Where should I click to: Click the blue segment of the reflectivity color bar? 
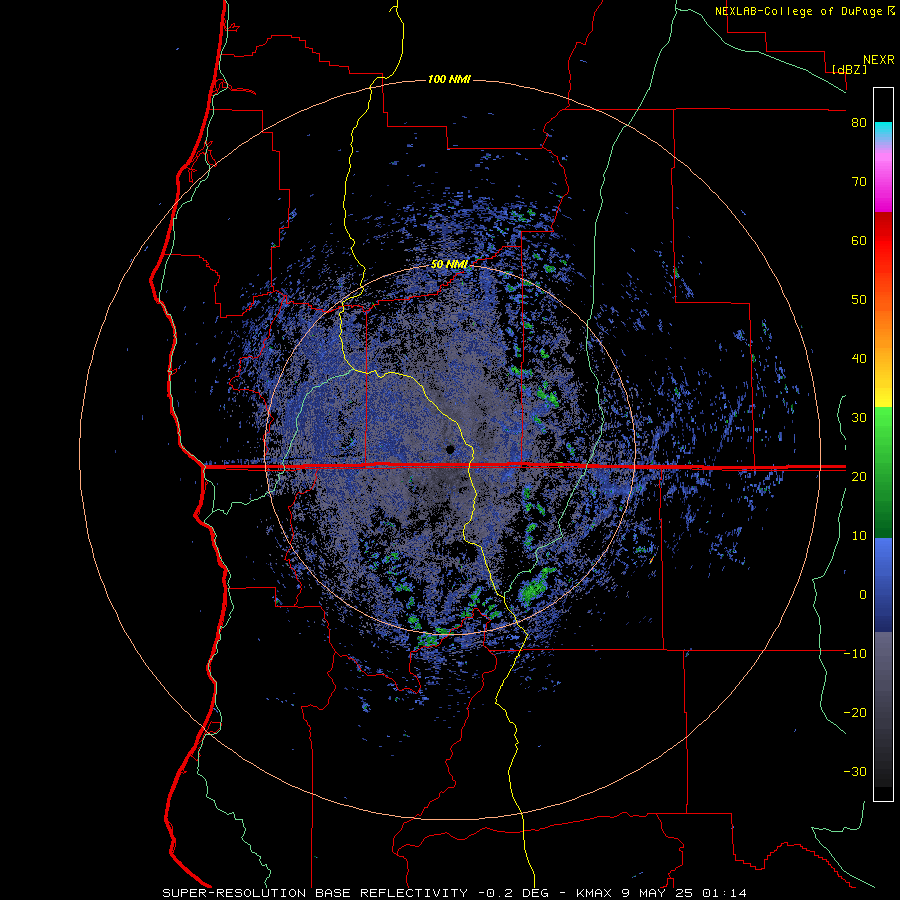pos(883,585)
